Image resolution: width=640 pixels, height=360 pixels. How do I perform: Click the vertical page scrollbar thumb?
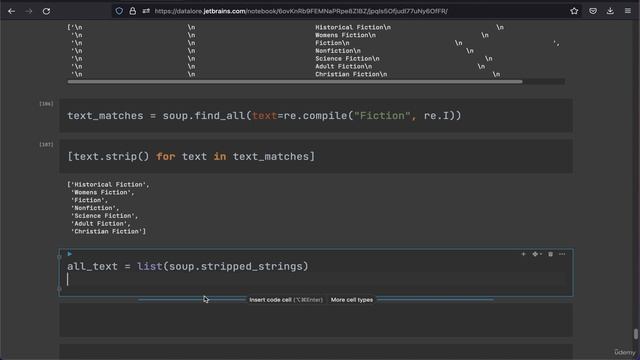coord(636,333)
